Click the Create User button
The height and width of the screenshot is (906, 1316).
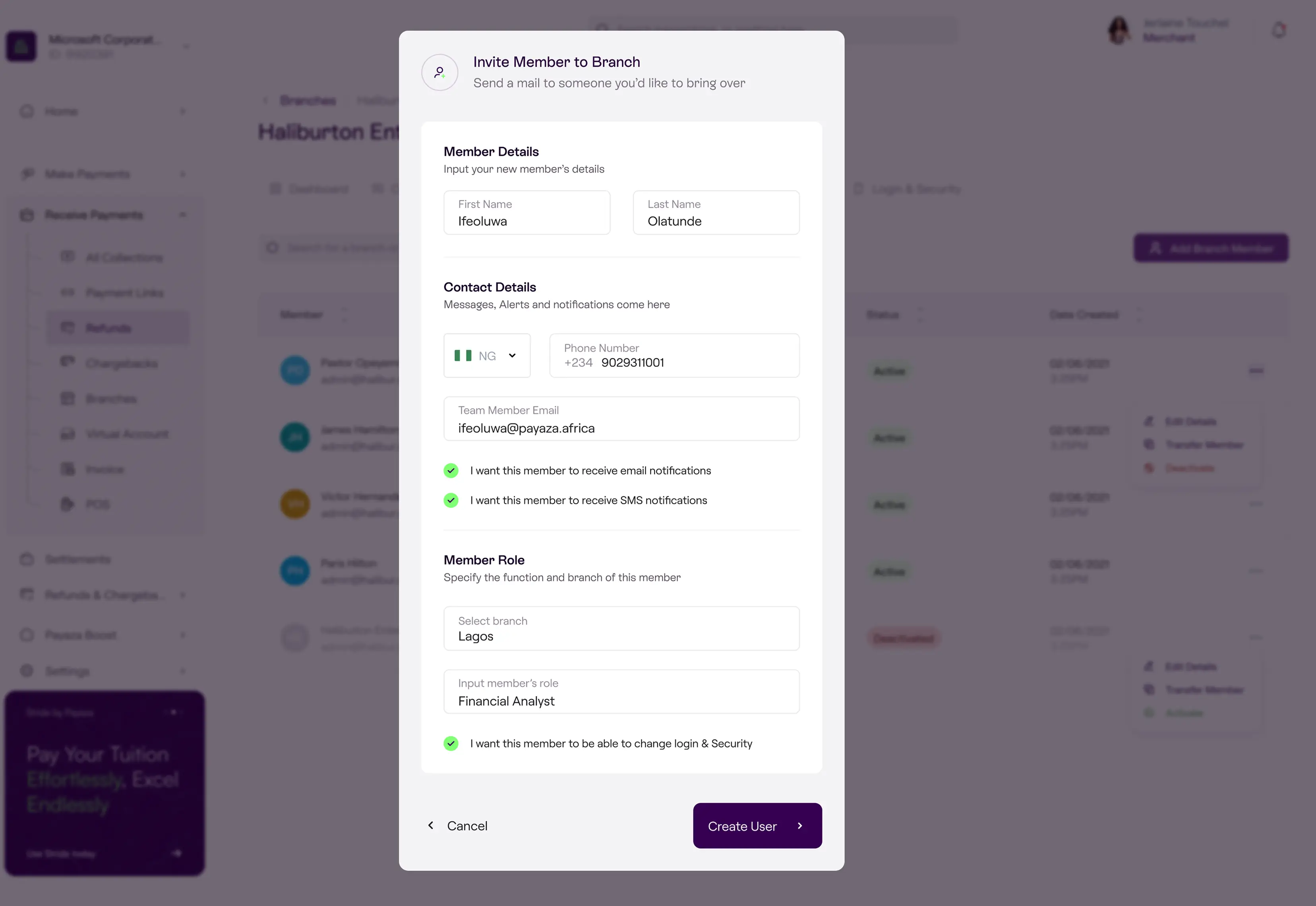click(758, 825)
